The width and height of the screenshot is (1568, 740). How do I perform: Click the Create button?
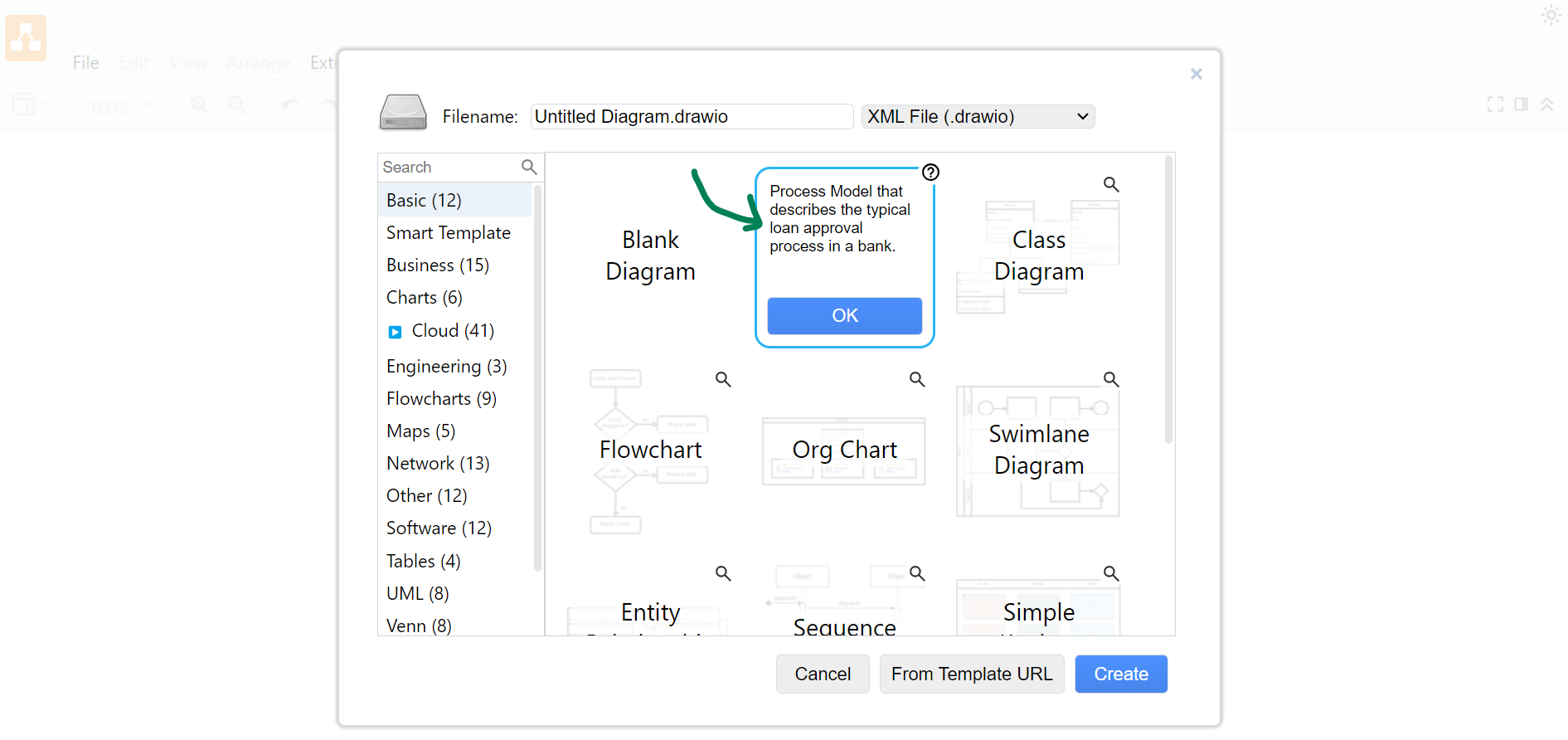pyautogui.click(x=1120, y=674)
